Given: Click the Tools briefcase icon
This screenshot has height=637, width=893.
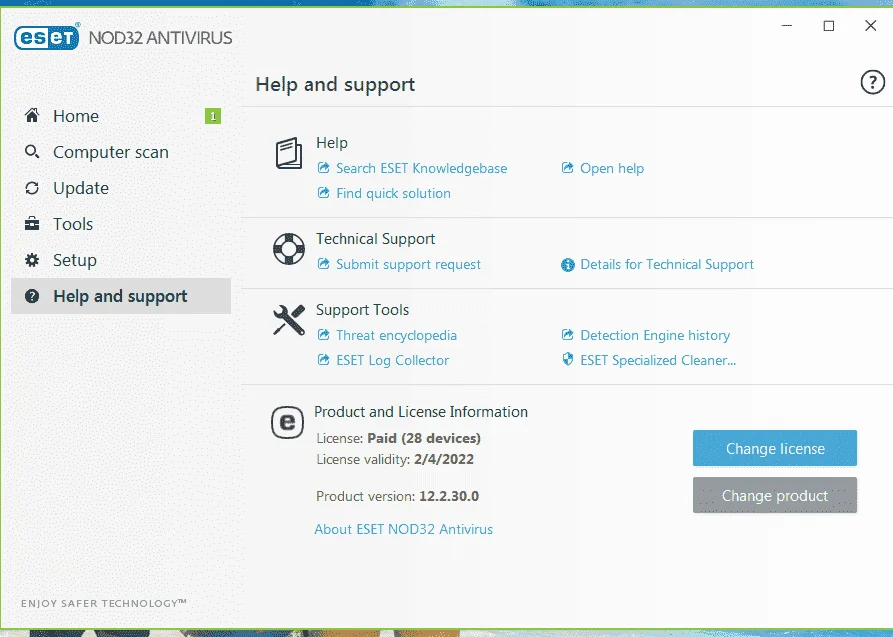Looking at the screenshot, I should (x=32, y=224).
